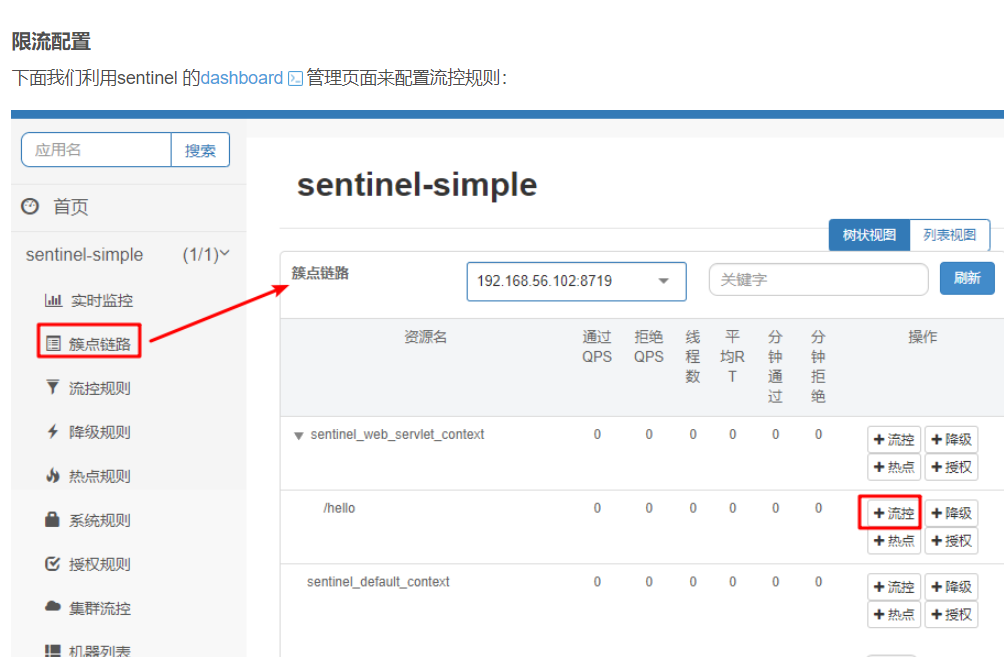This screenshot has width=1004, height=657.
Task: Add 热点 rule for sentinel_default_context
Action: click(895, 614)
